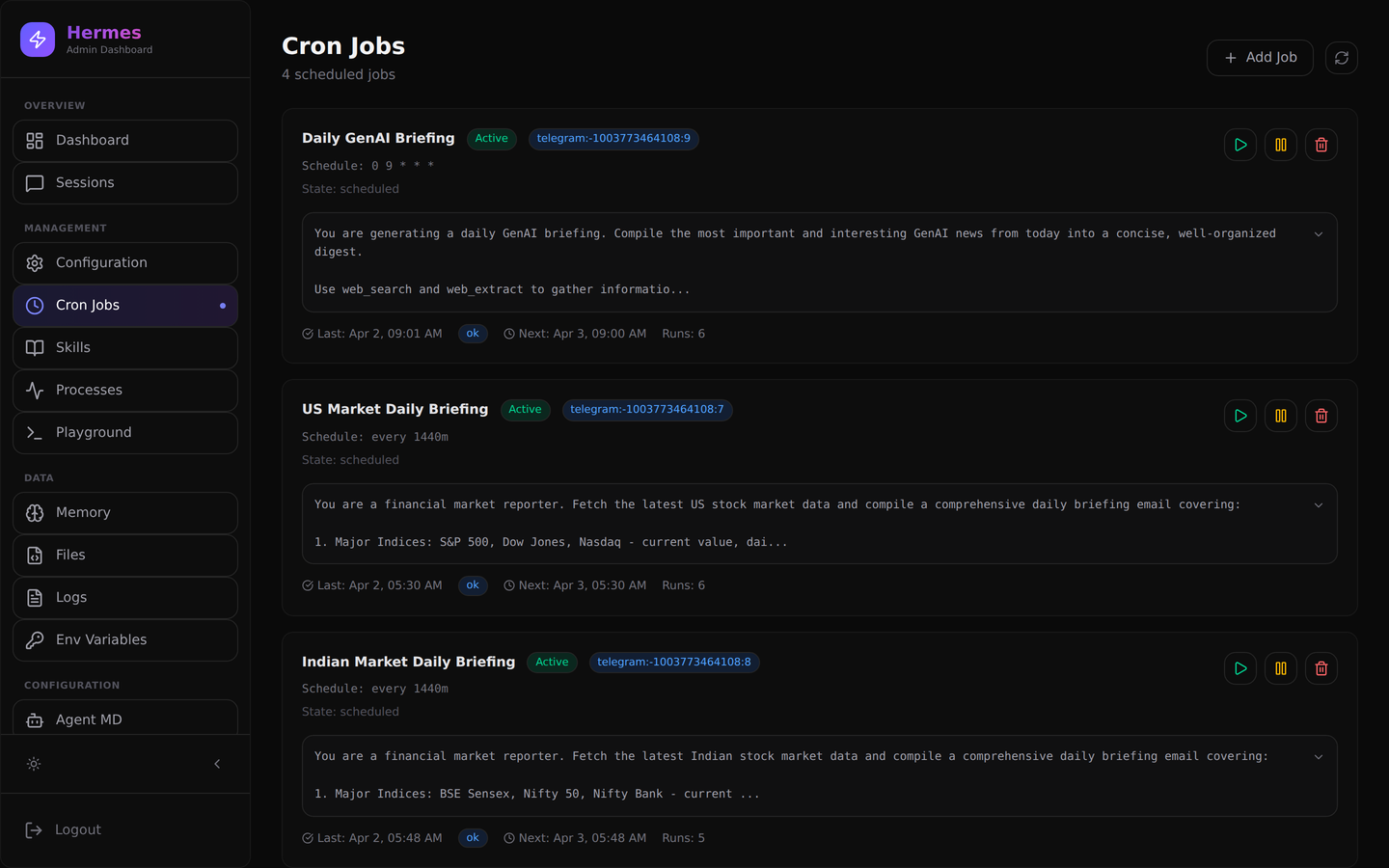
Task: Open the Playground terminal page
Action: point(125,433)
